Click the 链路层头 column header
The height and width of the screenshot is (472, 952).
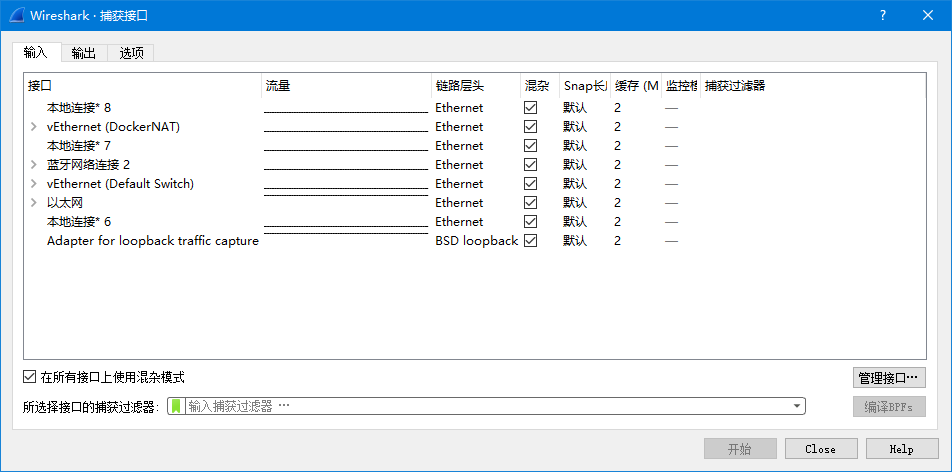pos(475,86)
